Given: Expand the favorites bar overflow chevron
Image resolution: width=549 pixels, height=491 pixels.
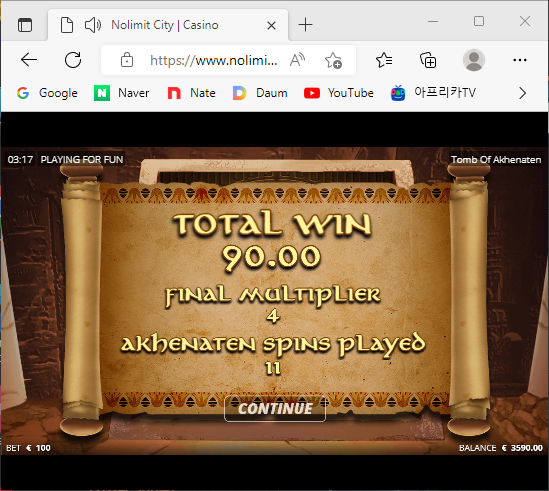Looking at the screenshot, I should click(522, 93).
